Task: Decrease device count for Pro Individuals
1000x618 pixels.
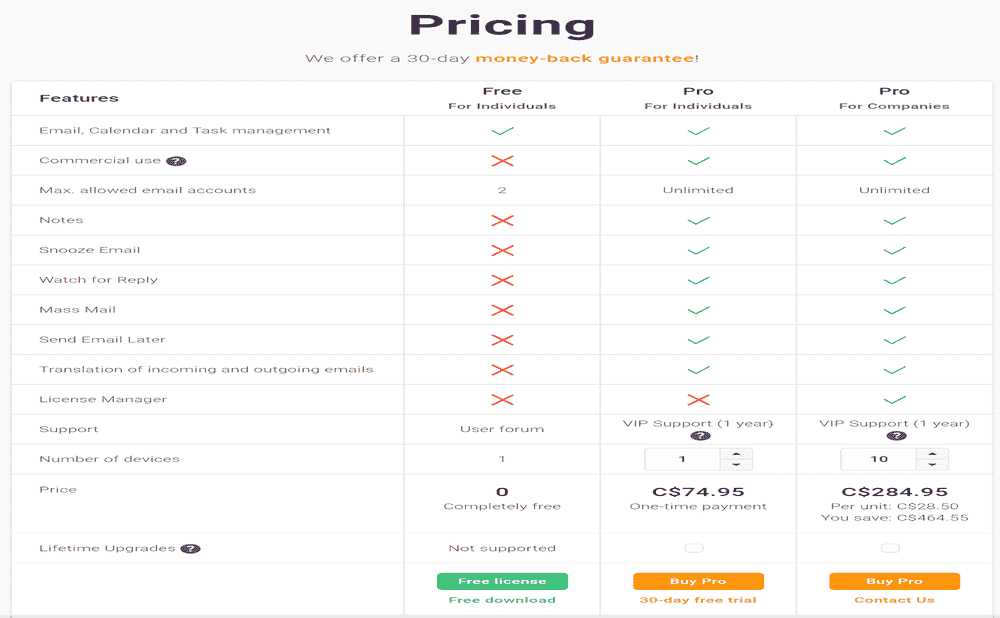Action: pyautogui.click(x=737, y=465)
